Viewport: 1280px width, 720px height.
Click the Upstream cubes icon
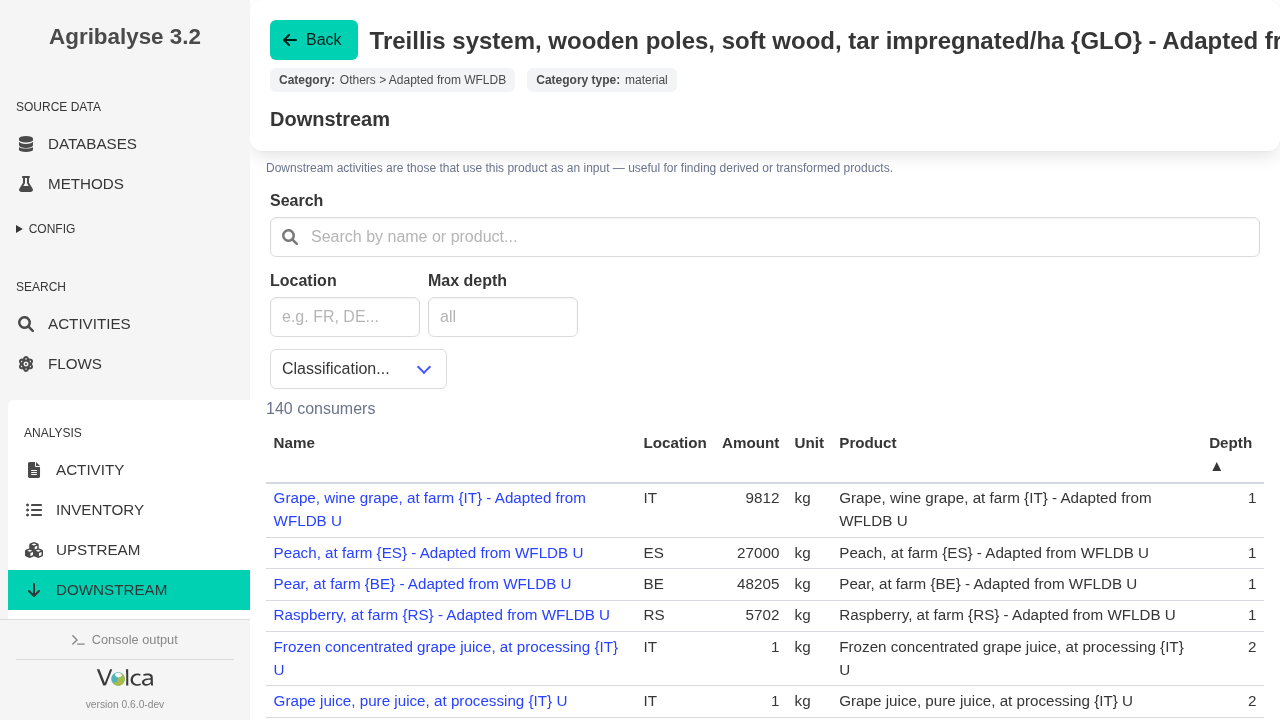[x=34, y=550]
